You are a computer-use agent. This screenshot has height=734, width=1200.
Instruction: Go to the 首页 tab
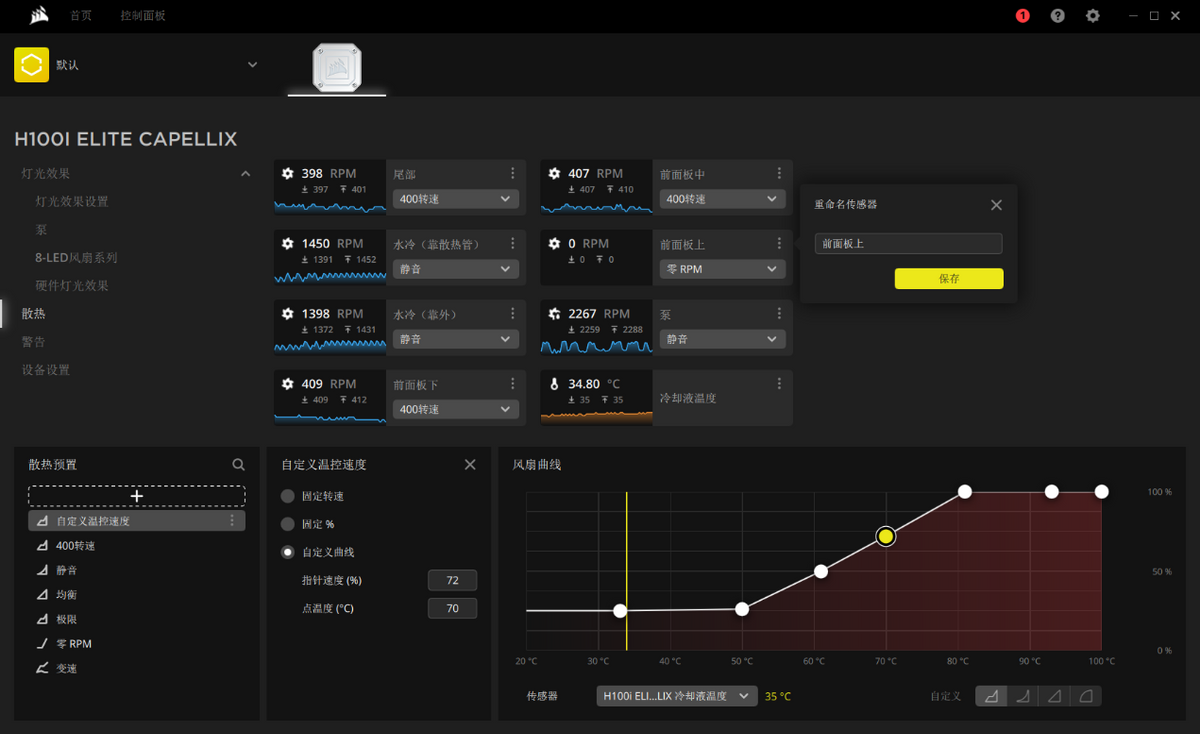point(81,16)
